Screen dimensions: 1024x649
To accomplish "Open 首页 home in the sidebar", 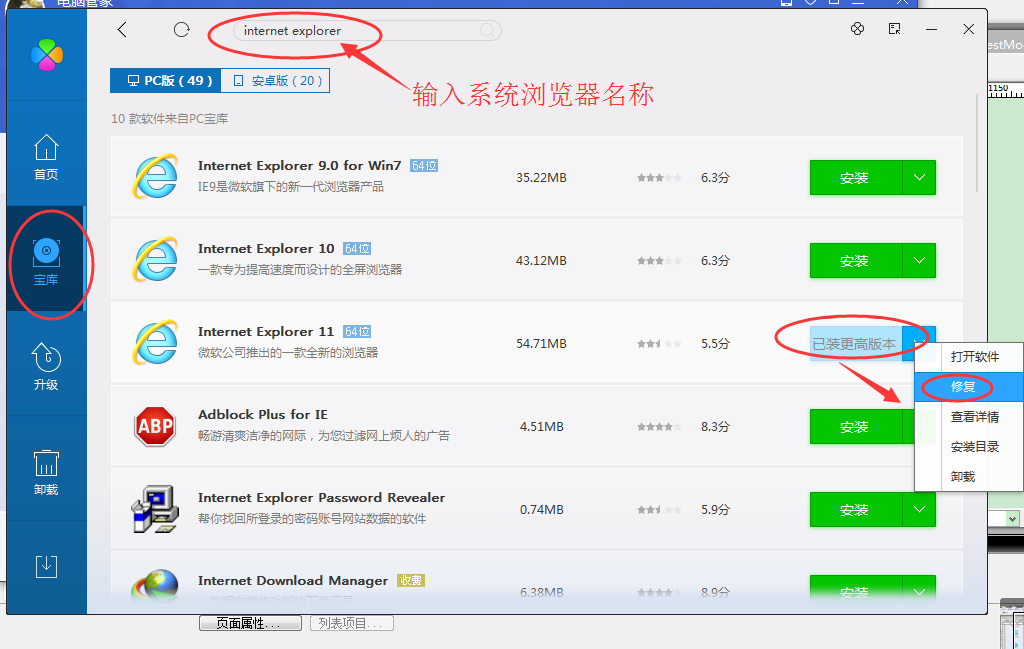I will click(46, 158).
